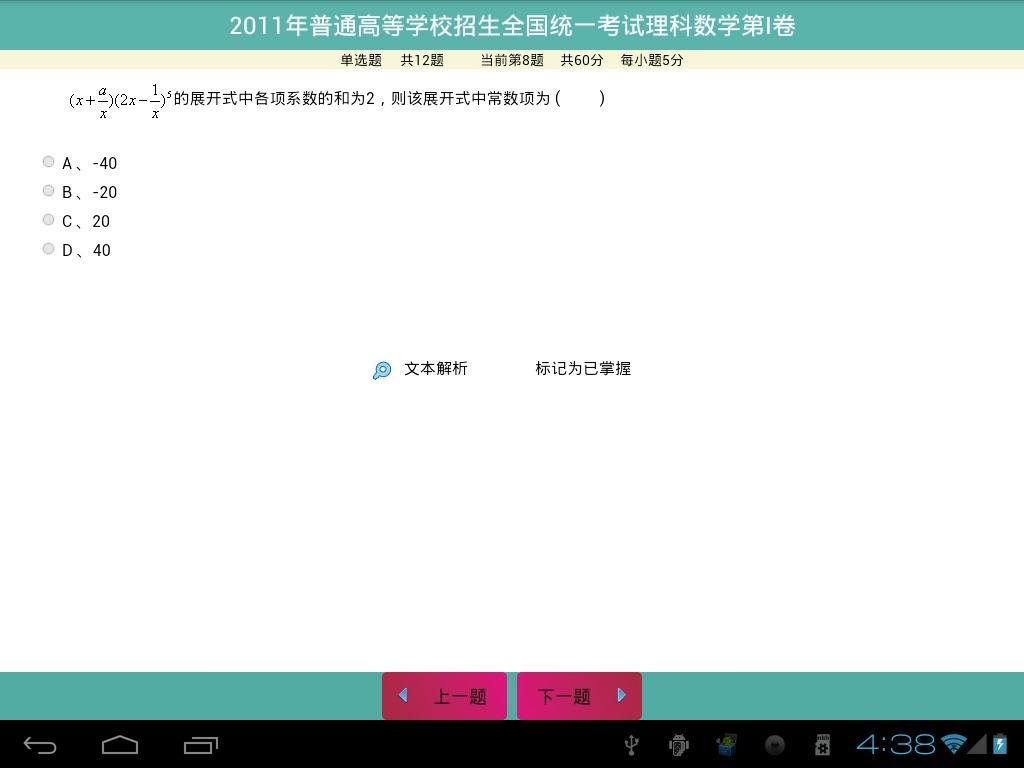Tap the round dark notification icon
The width and height of the screenshot is (1024, 768).
[x=775, y=745]
